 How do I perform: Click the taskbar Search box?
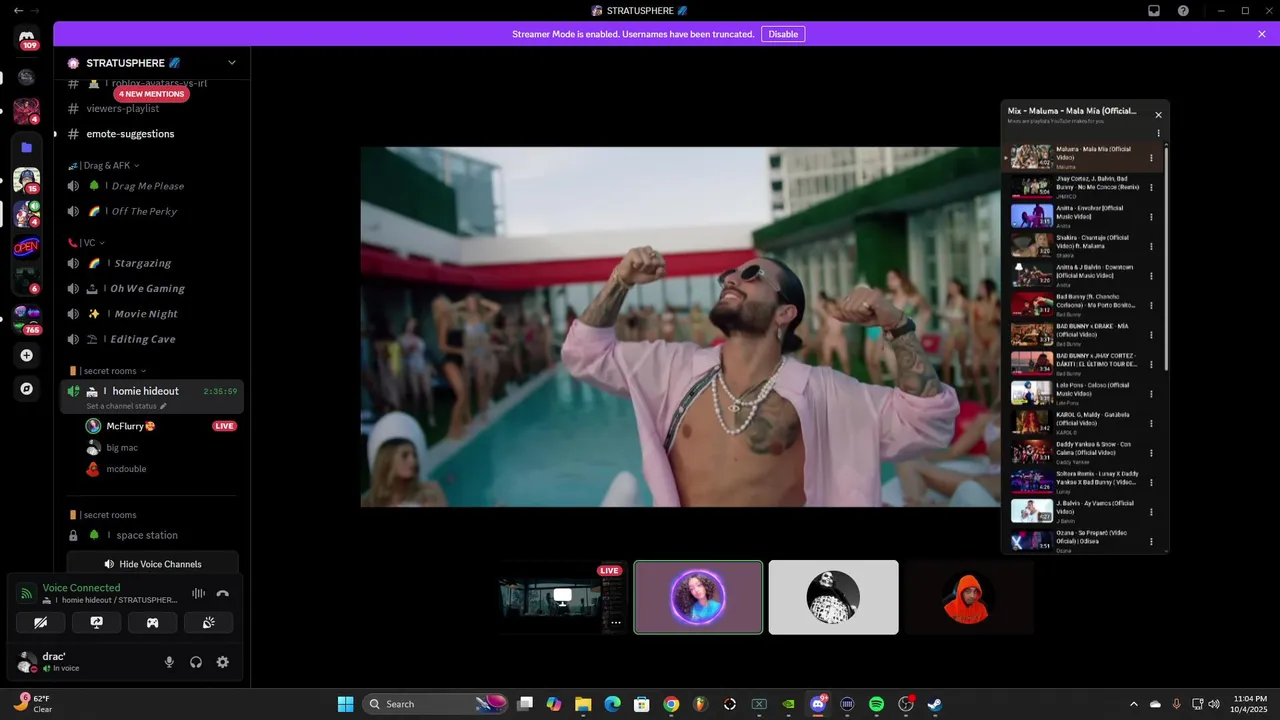point(435,704)
